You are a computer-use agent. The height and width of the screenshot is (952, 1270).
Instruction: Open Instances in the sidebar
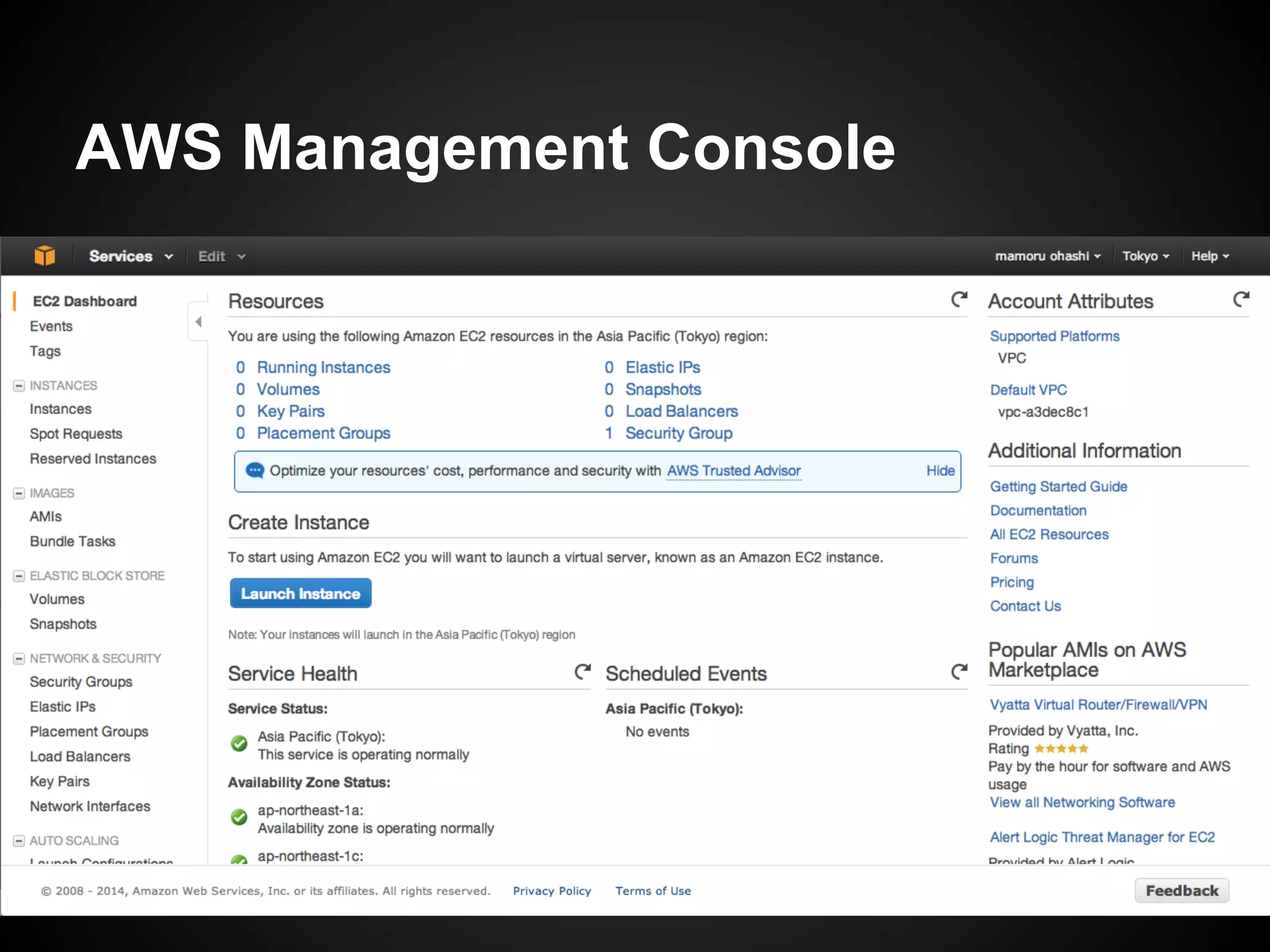pyautogui.click(x=61, y=409)
